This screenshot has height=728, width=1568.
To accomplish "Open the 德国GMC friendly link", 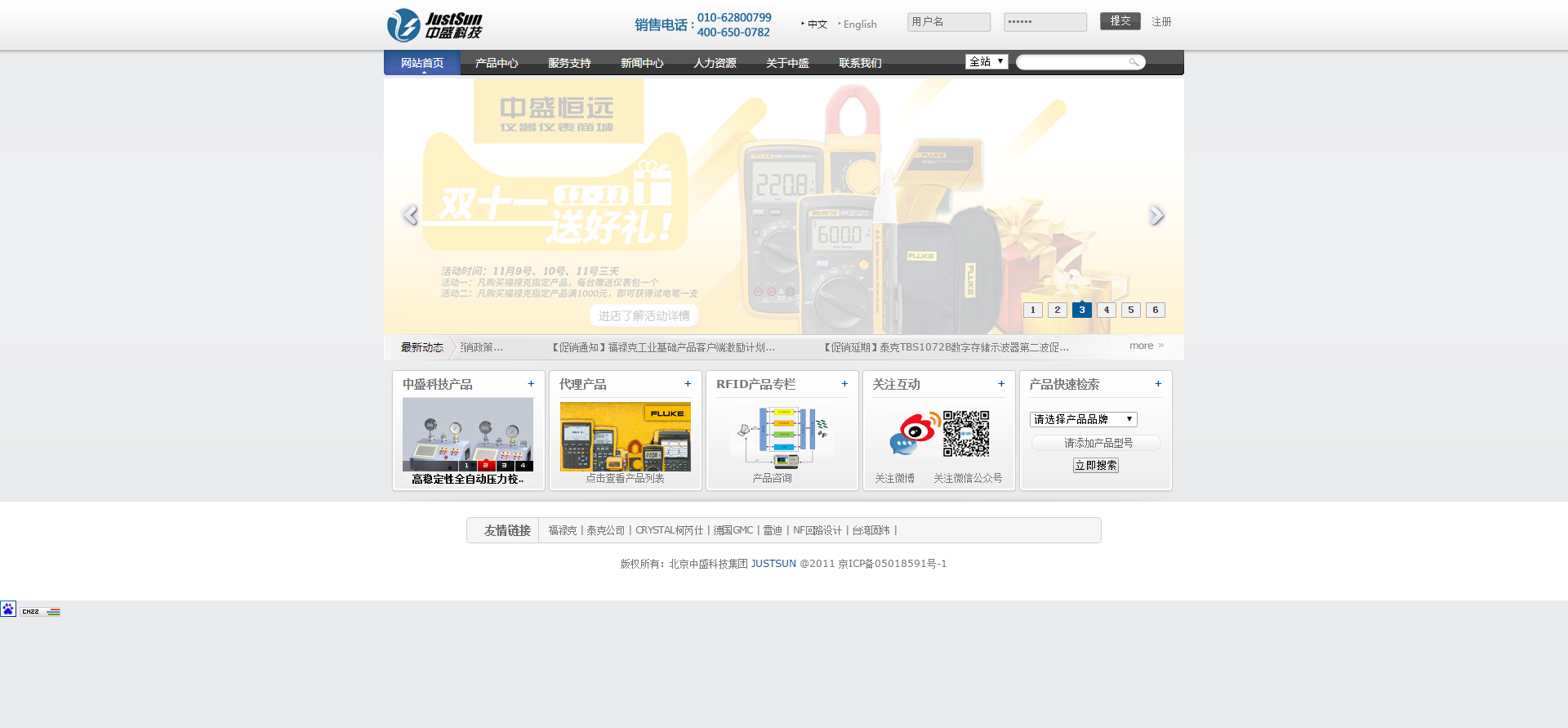I will [x=733, y=530].
